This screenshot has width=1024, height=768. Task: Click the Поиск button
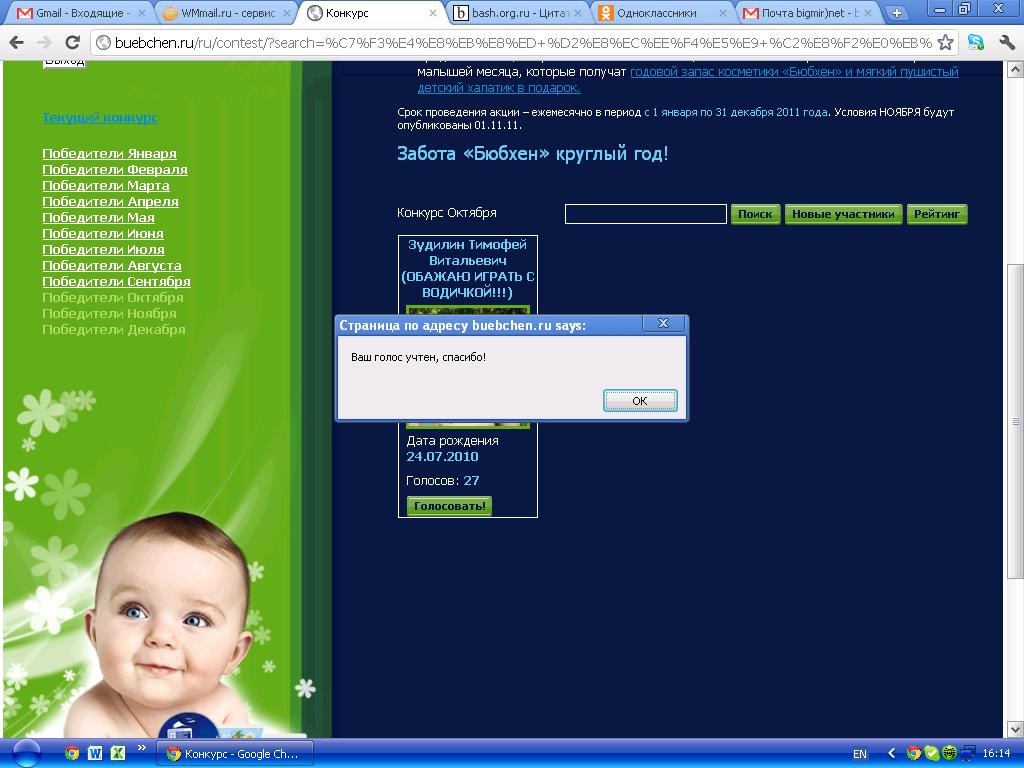(755, 214)
